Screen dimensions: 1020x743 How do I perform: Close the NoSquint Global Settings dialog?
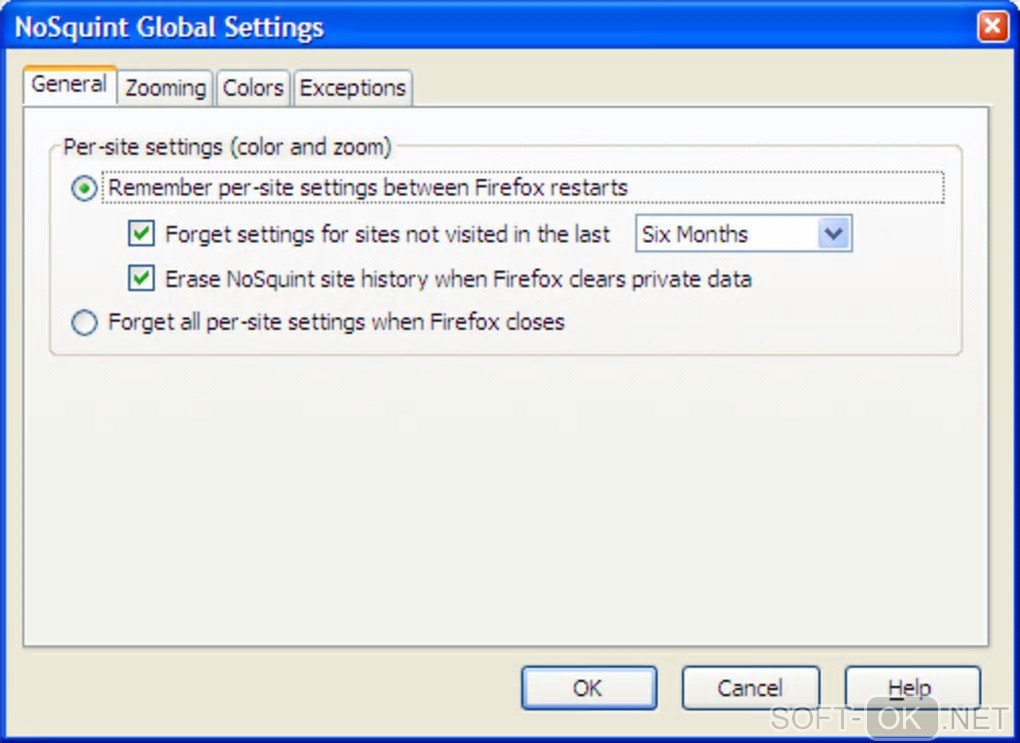993,26
